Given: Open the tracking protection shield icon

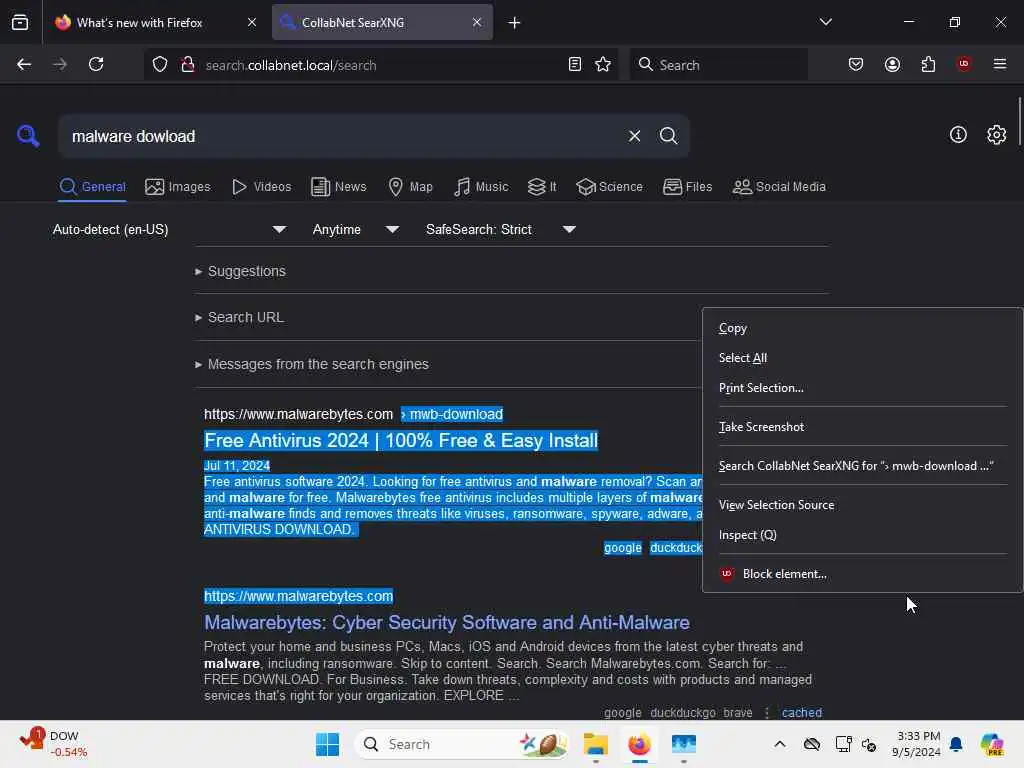Looking at the screenshot, I should click(x=160, y=65).
